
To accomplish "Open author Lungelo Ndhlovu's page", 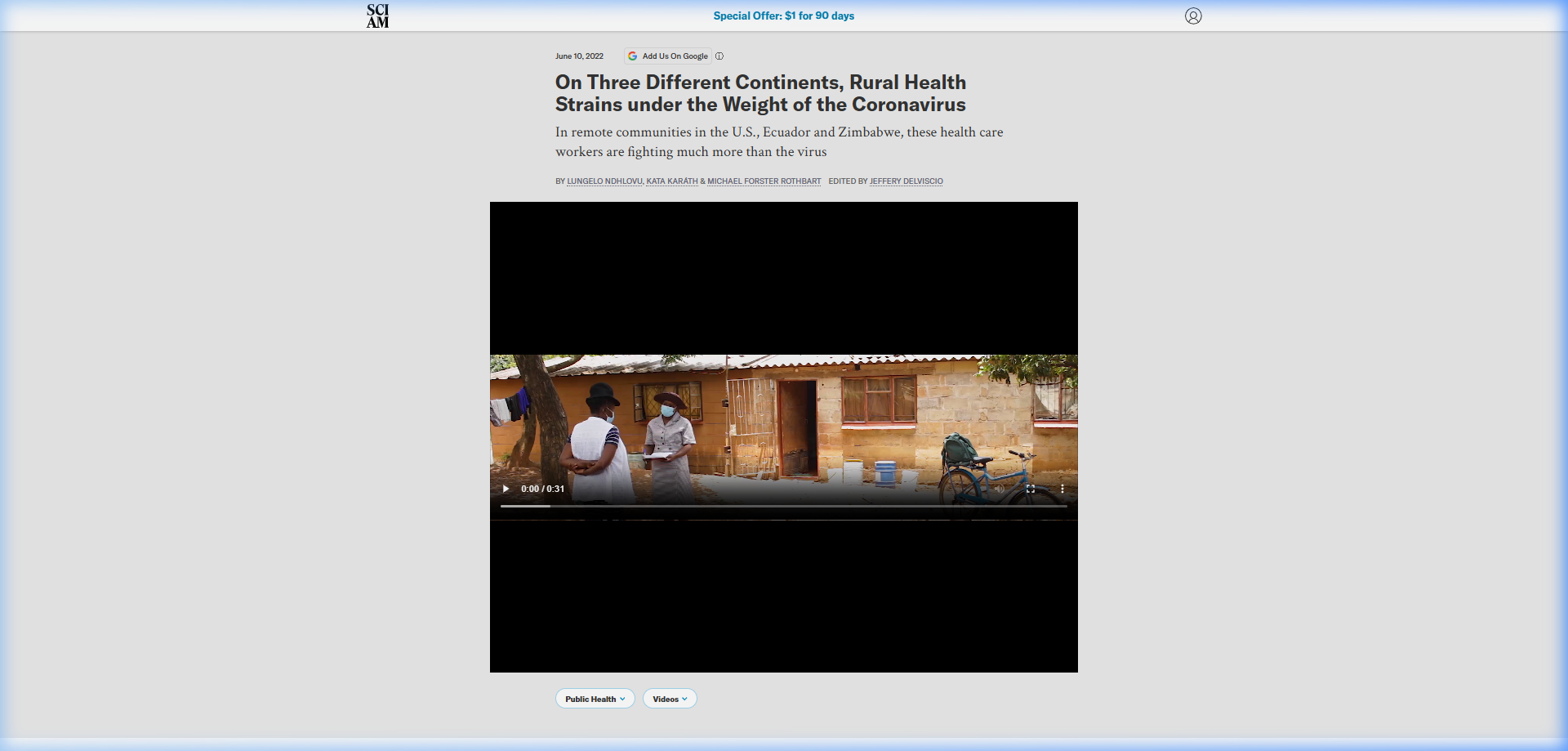I will 604,181.
